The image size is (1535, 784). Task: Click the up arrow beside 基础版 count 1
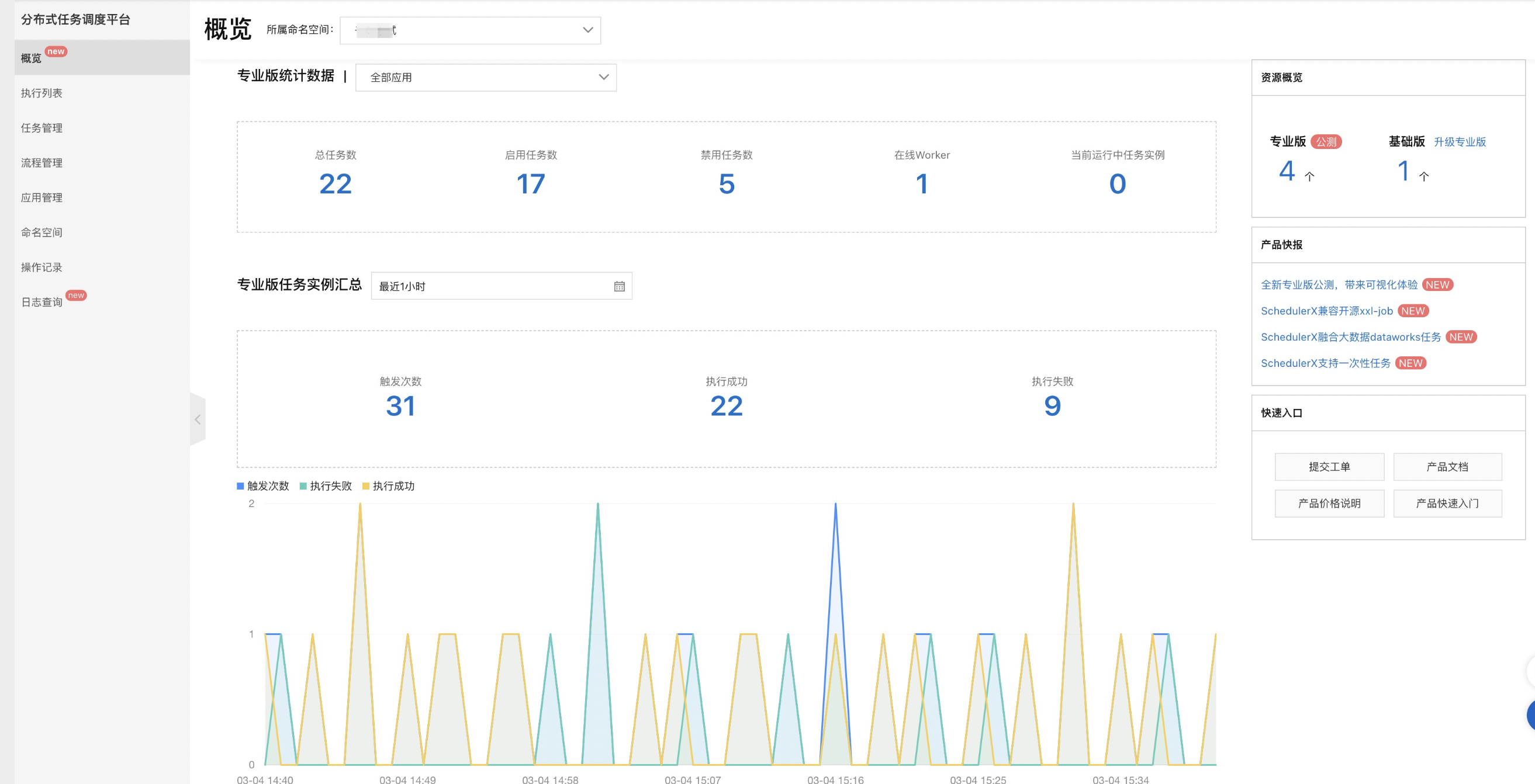coord(1423,176)
